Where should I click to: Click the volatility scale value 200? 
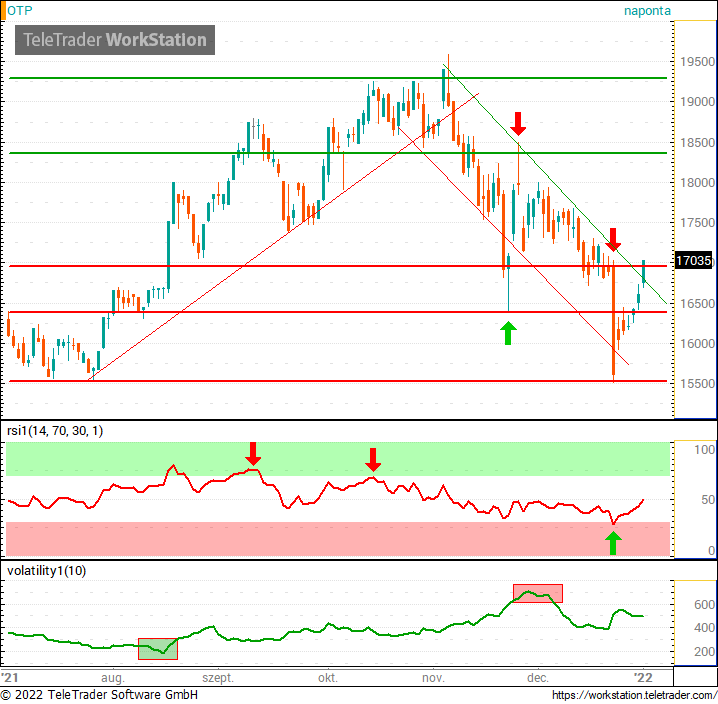(704, 652)
